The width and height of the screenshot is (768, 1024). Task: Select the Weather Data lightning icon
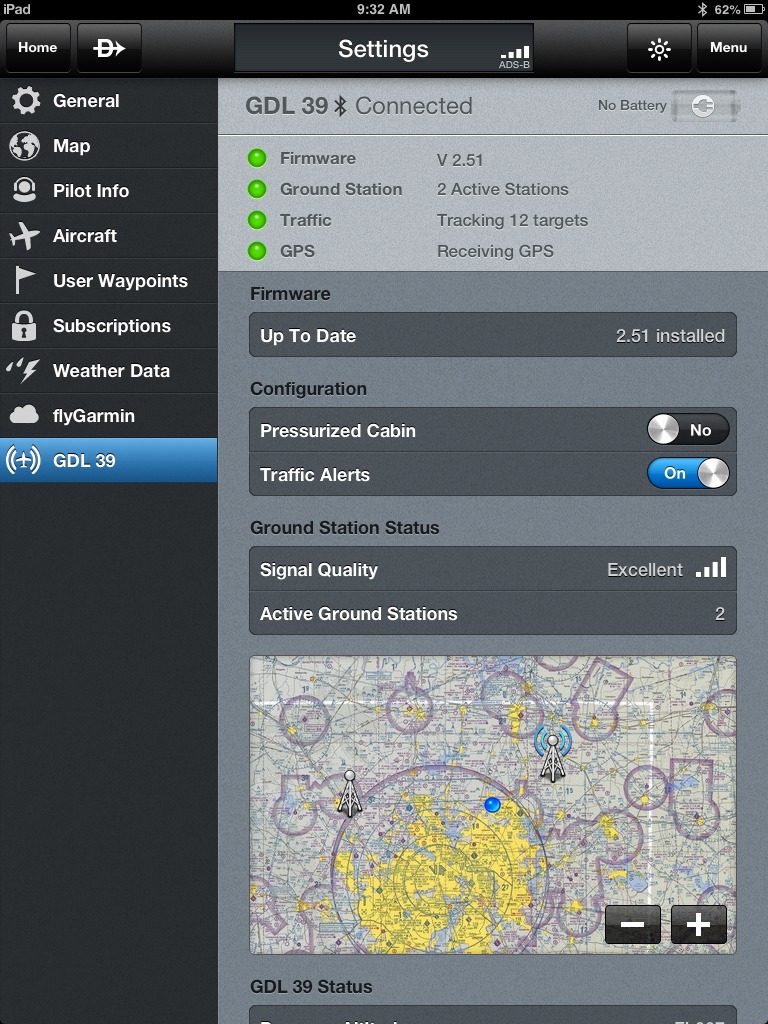tap(24, 370)
